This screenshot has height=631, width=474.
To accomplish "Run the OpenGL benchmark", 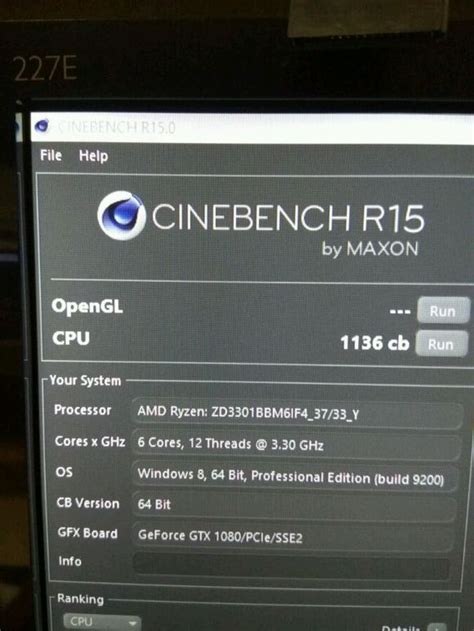I will [443, 310].
